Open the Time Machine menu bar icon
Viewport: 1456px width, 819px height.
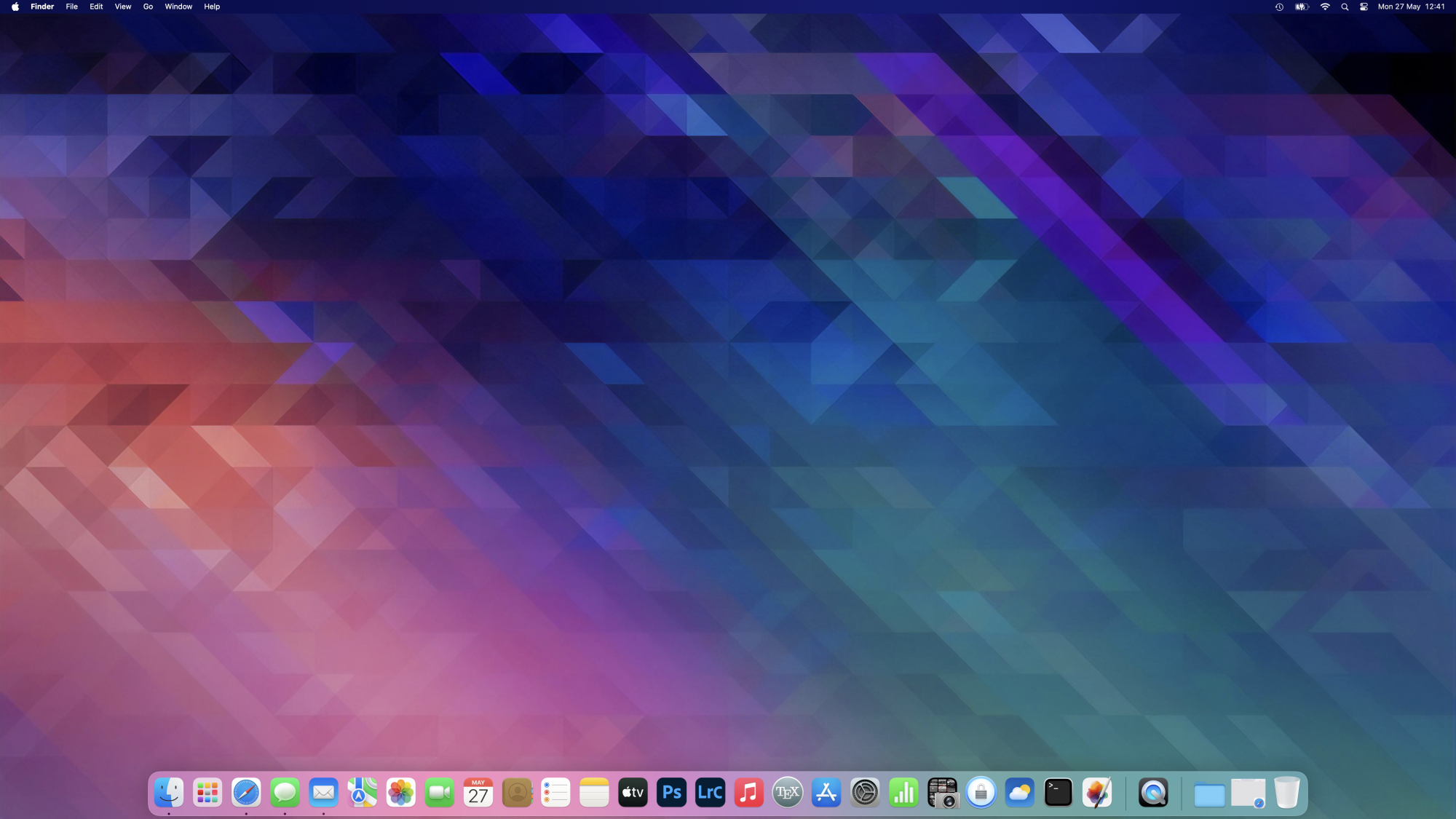(1279, 7)
